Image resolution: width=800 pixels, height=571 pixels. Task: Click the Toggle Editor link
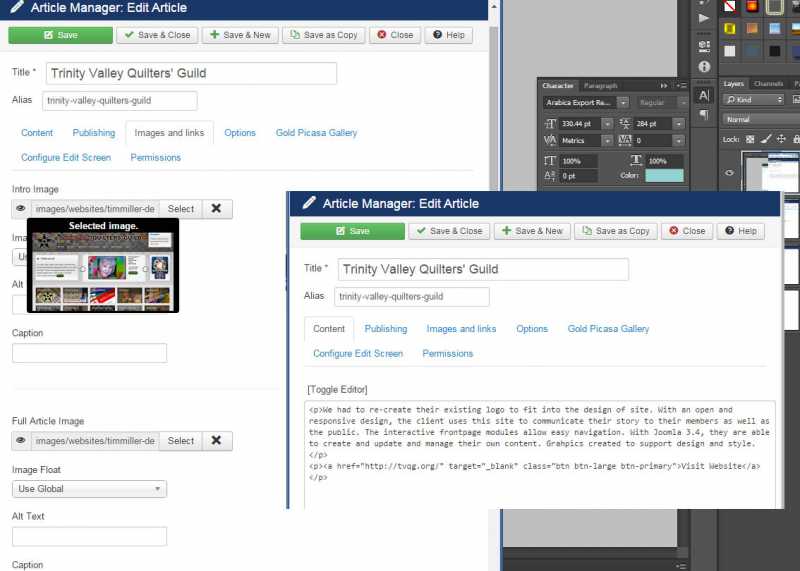point(337,389)
